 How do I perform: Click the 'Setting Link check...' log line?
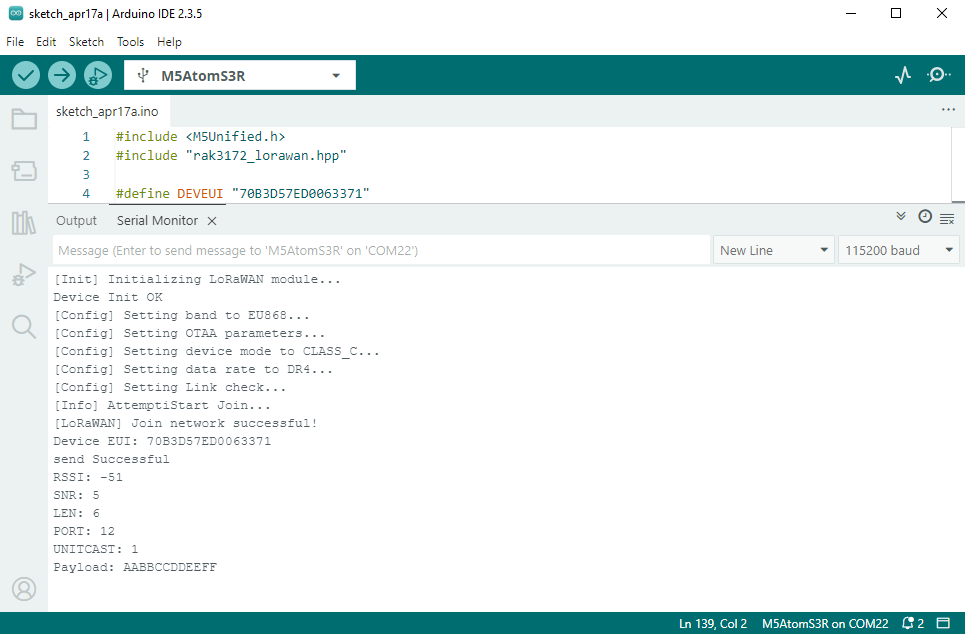pyautogui.click(x=170, y=388)
